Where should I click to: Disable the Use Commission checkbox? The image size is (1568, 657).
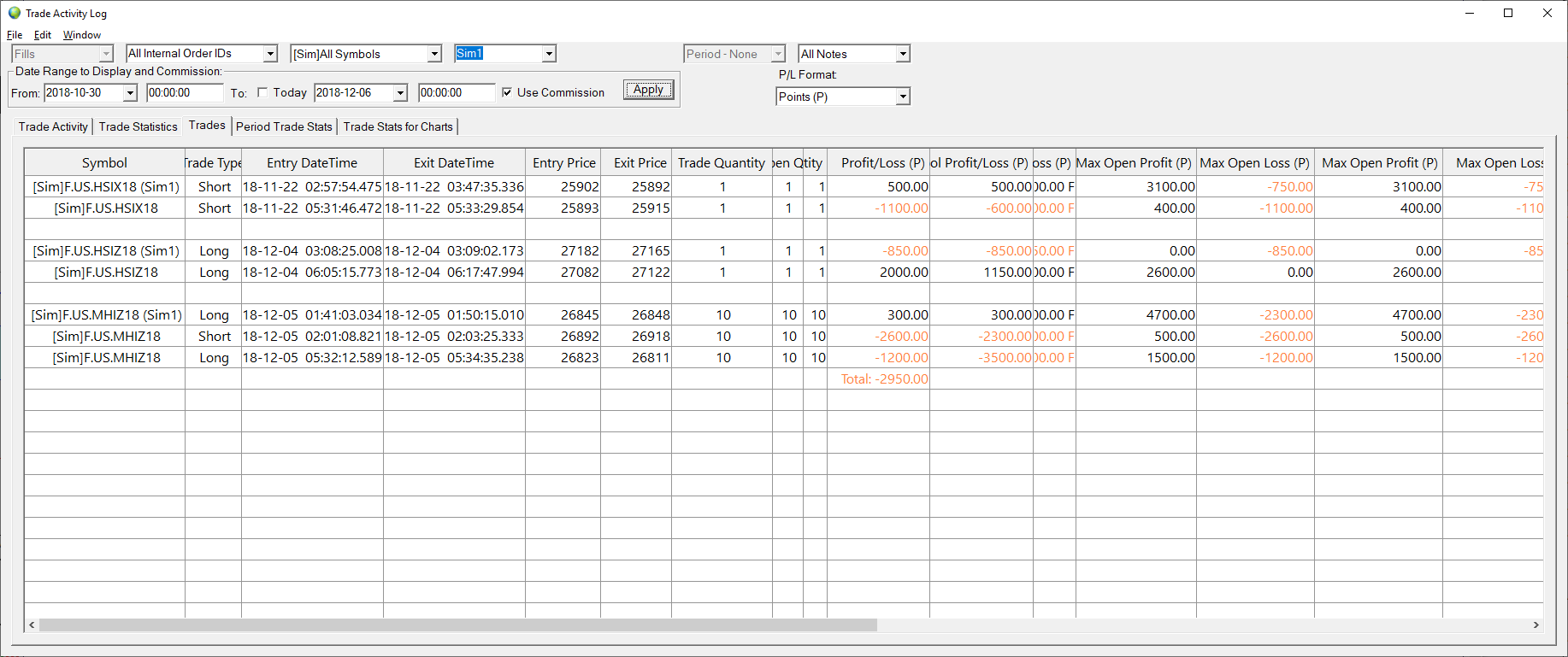[x=507, y=92]
